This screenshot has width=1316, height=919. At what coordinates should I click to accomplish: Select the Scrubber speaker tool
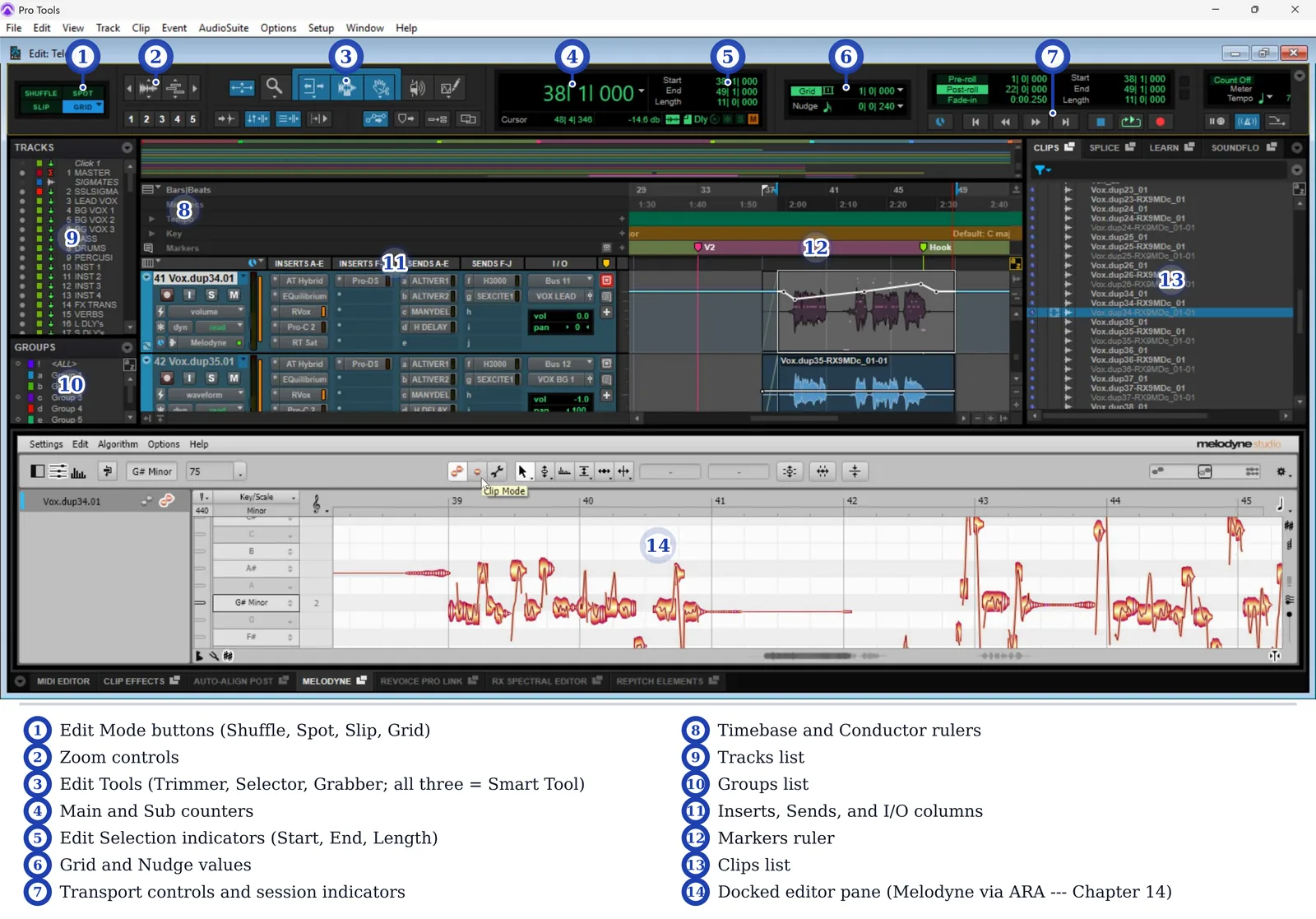tap(418, 87)
